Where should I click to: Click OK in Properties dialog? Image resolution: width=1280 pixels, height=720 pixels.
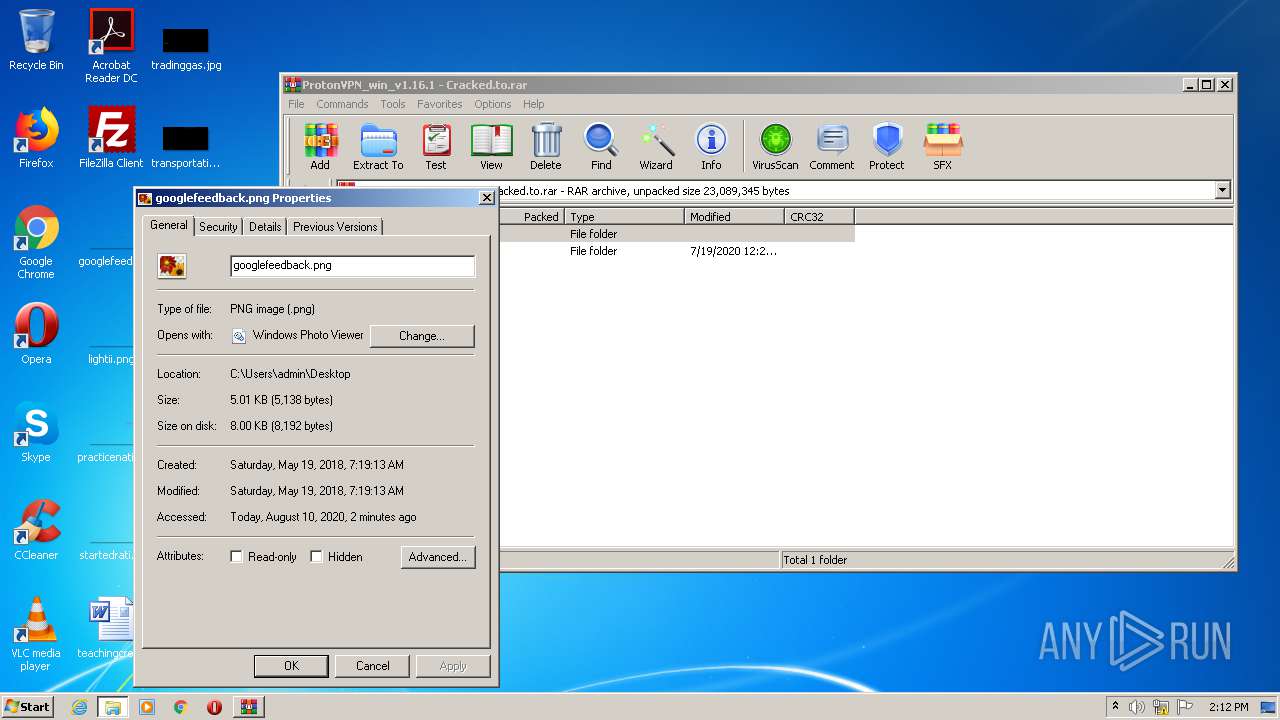(x=291, y=666)
